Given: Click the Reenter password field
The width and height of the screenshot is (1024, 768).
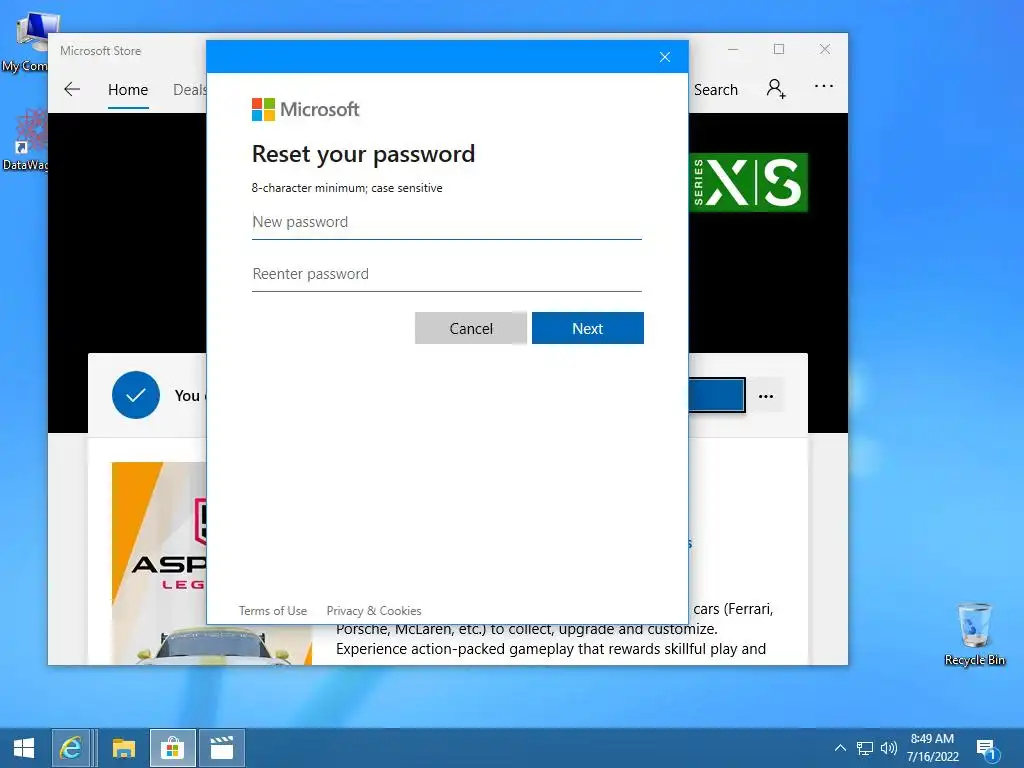Looking at the screenshot, I should pyautogui.click(x=447, y=274).
